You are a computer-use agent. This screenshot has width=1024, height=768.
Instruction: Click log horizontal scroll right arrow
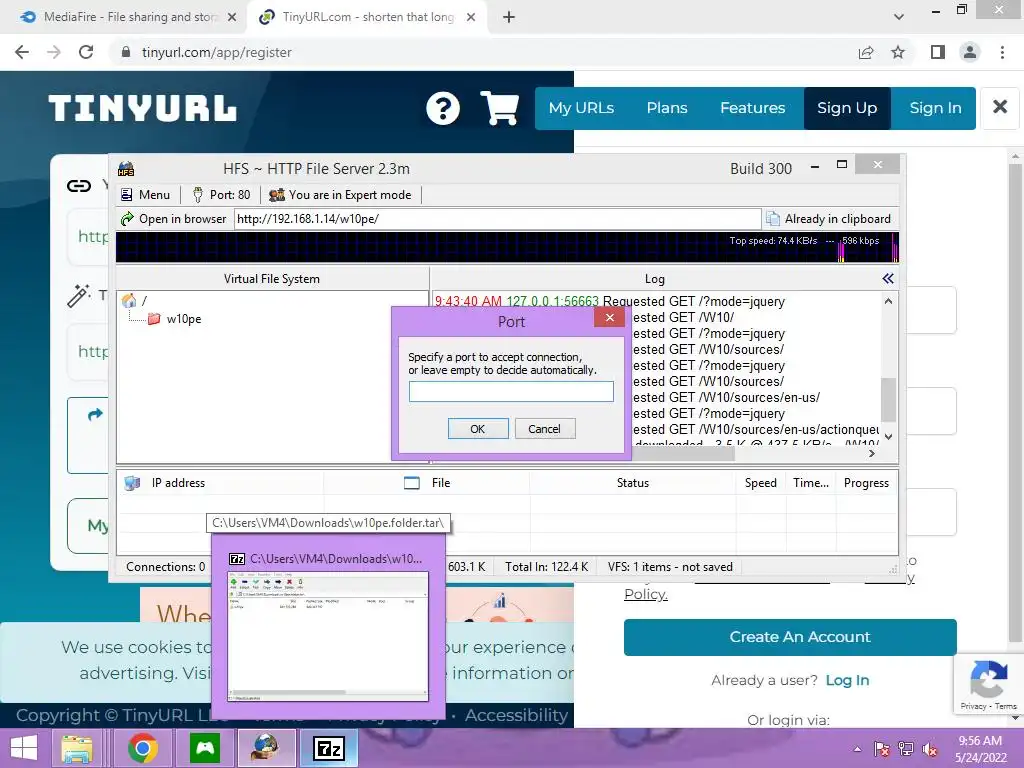point(872,453)
